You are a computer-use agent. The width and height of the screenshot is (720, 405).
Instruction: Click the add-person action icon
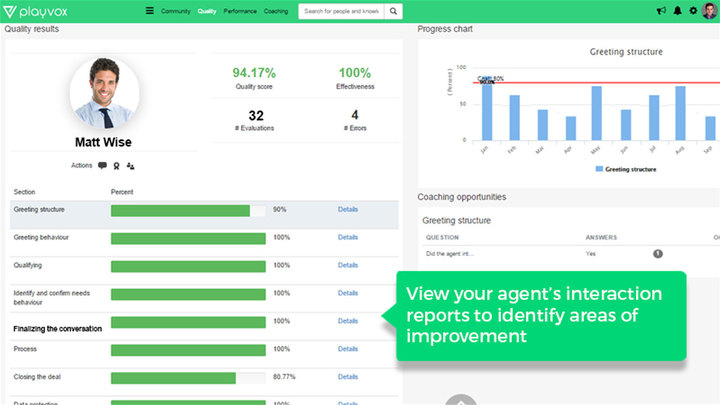[131, 166]
